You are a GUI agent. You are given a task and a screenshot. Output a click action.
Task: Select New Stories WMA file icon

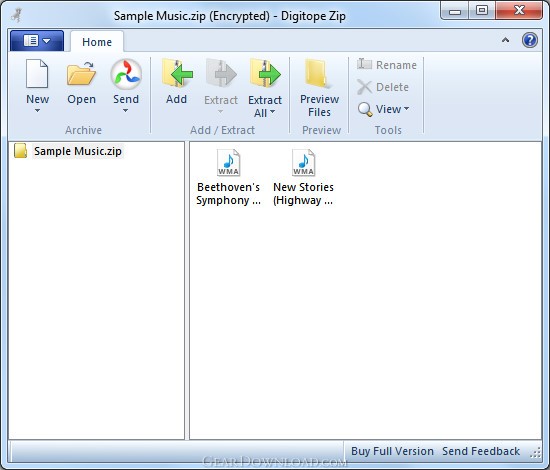(x=303, y=162)
